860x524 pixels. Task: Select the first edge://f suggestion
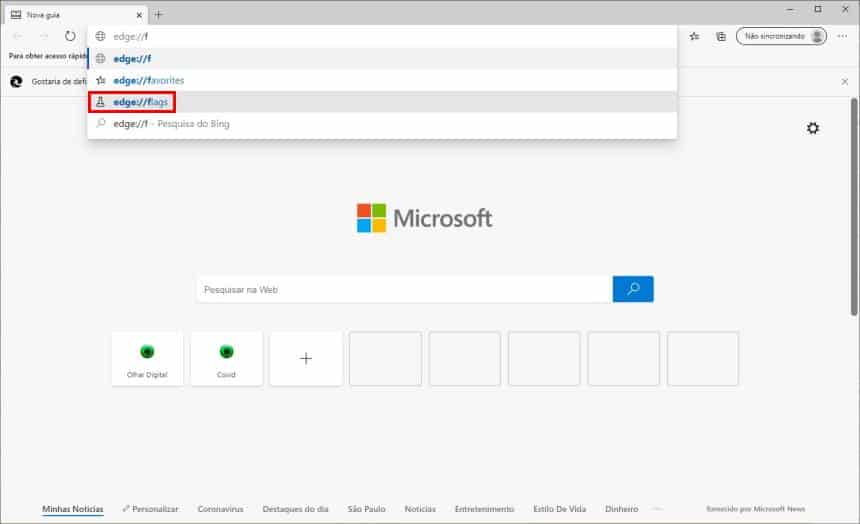(x=382, y=59)
